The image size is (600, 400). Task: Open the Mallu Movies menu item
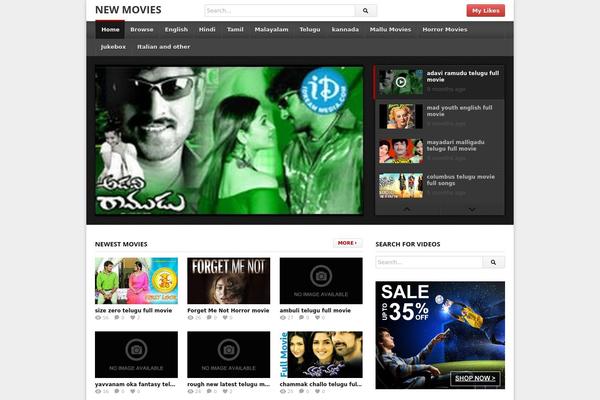390,30
